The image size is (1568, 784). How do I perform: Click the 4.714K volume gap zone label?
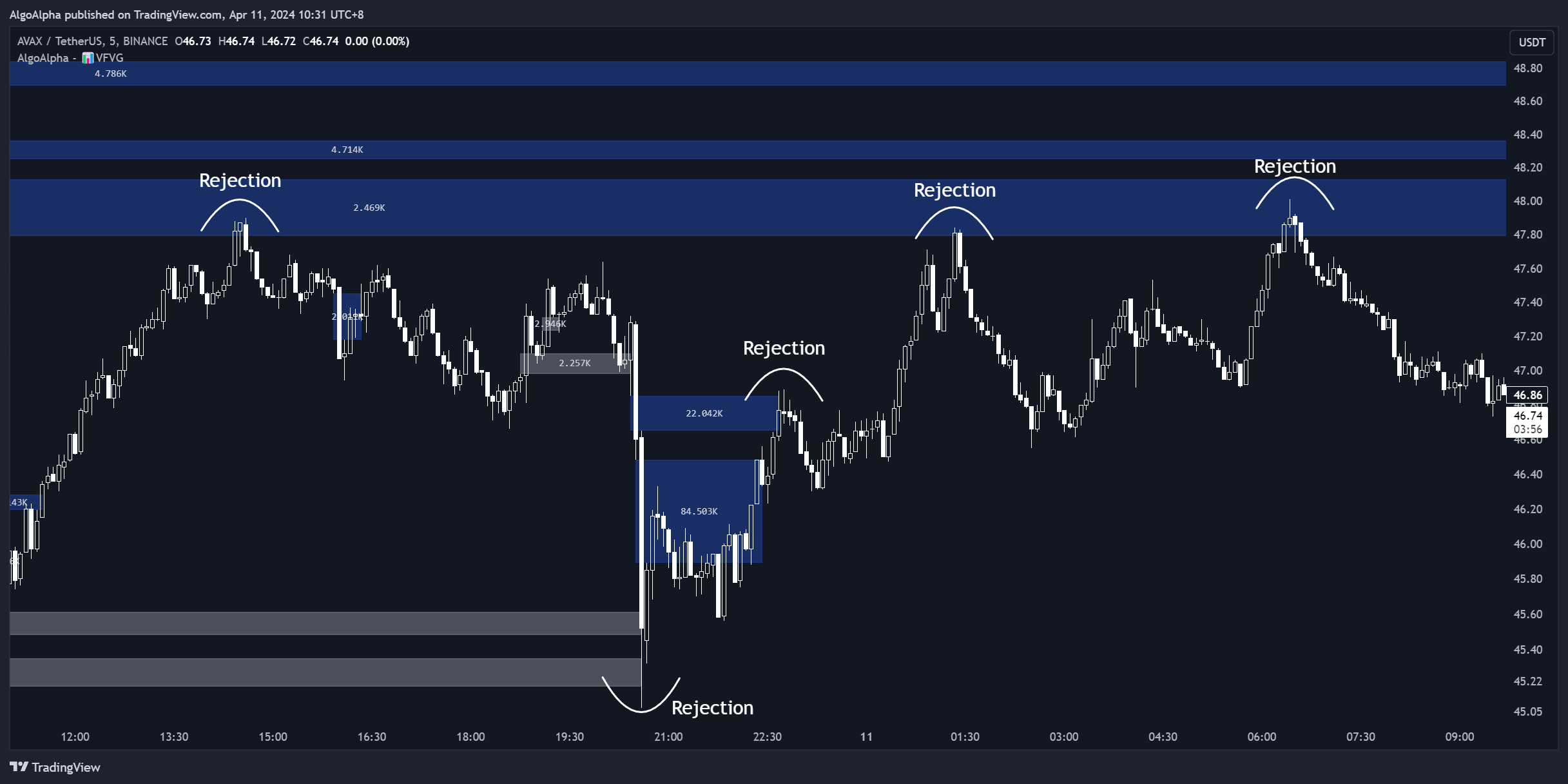[347, 150]
